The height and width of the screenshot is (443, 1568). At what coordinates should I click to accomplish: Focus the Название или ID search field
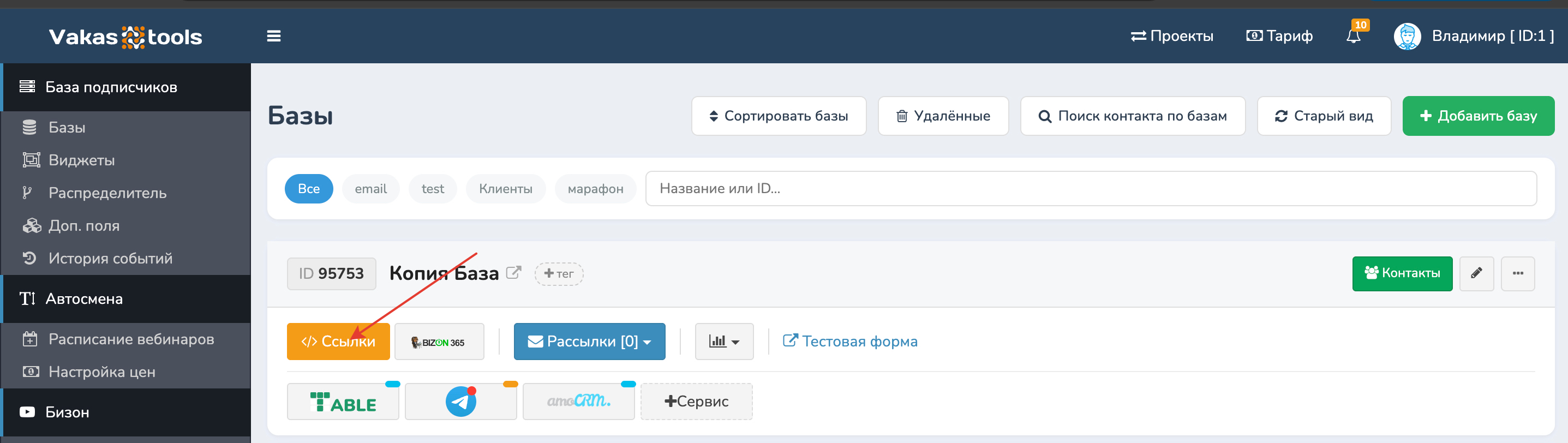[x=1090, y=189]
